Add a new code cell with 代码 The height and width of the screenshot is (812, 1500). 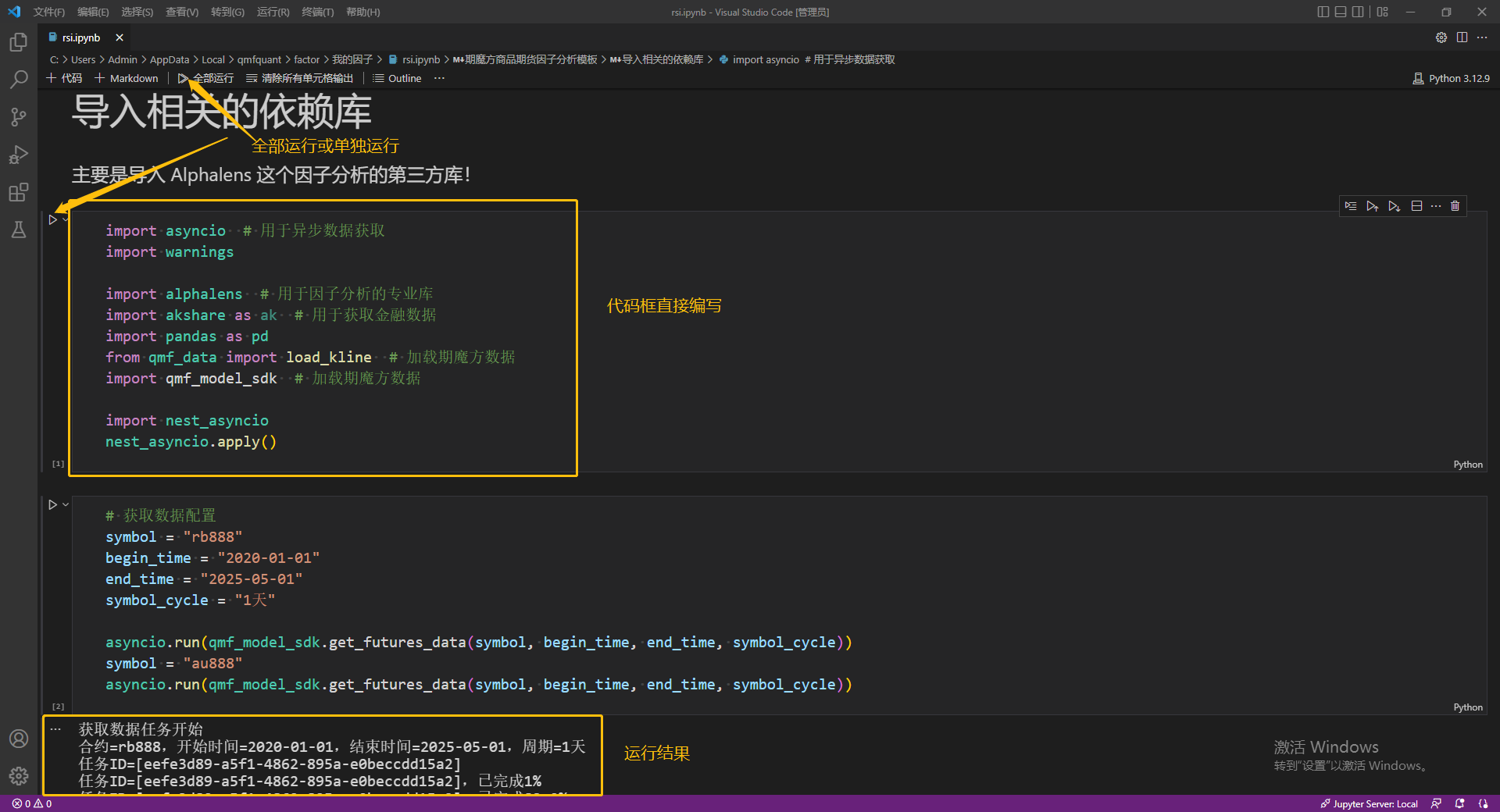click(64, 78)
